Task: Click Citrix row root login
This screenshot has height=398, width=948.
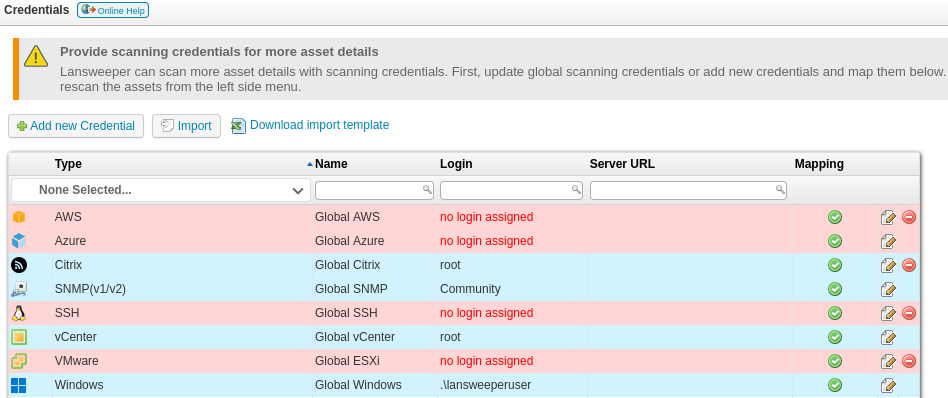Action: pos(450,265)
